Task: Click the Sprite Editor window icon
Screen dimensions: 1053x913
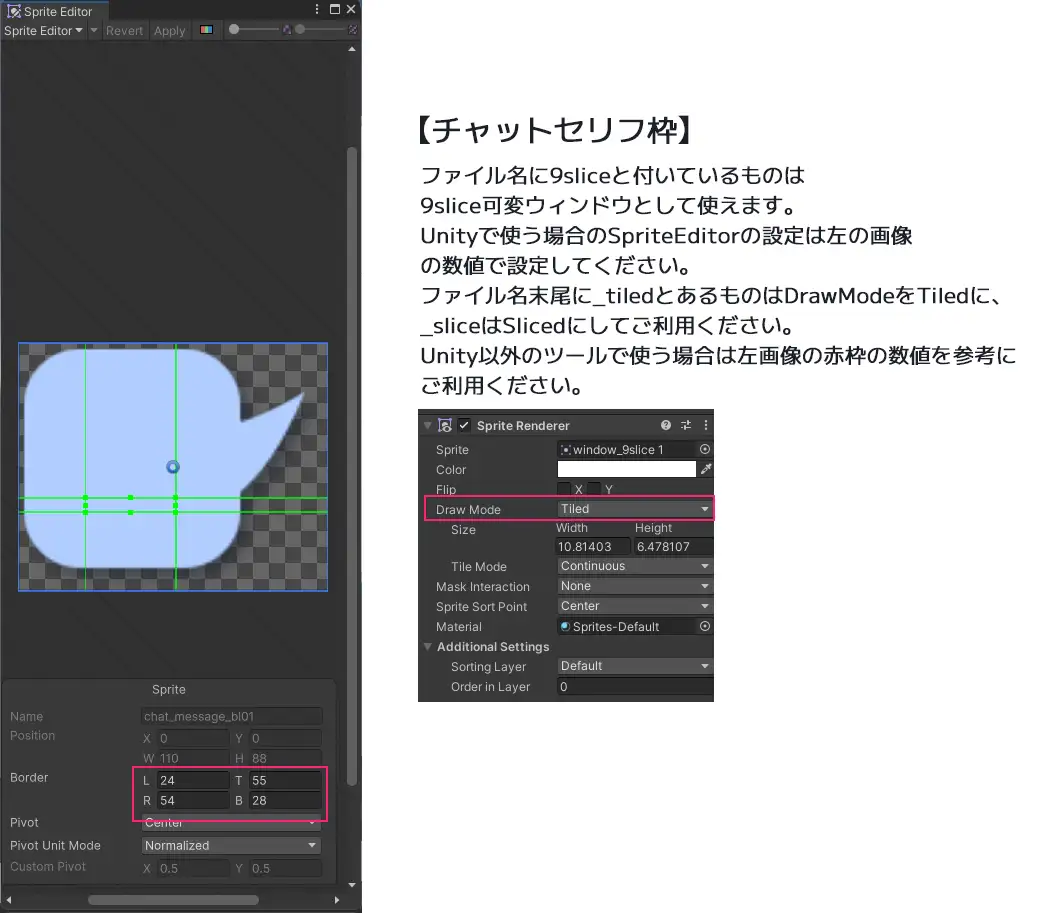Action: point(13,11)
